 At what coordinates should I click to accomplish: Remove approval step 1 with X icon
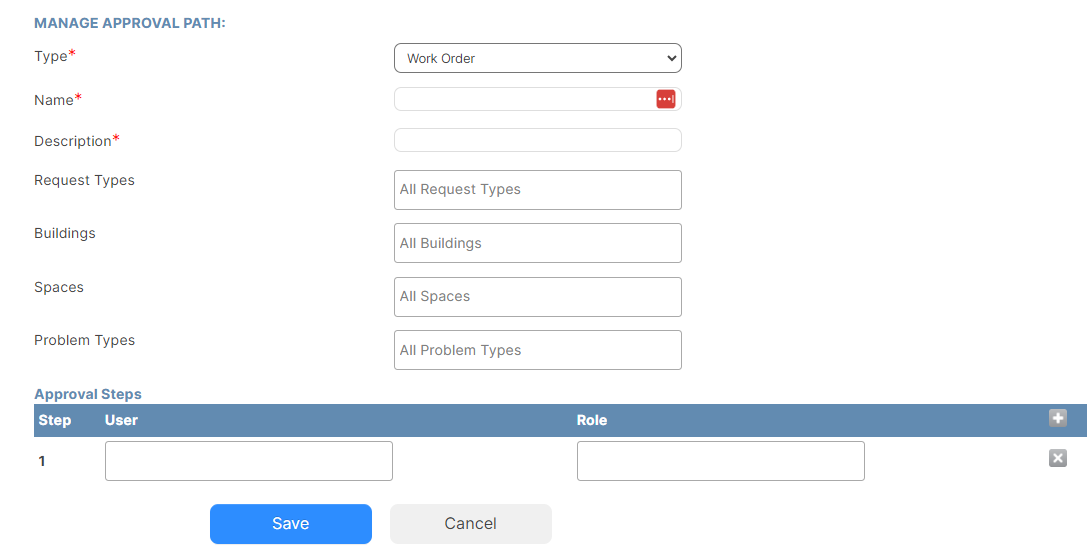point(1057,458)
